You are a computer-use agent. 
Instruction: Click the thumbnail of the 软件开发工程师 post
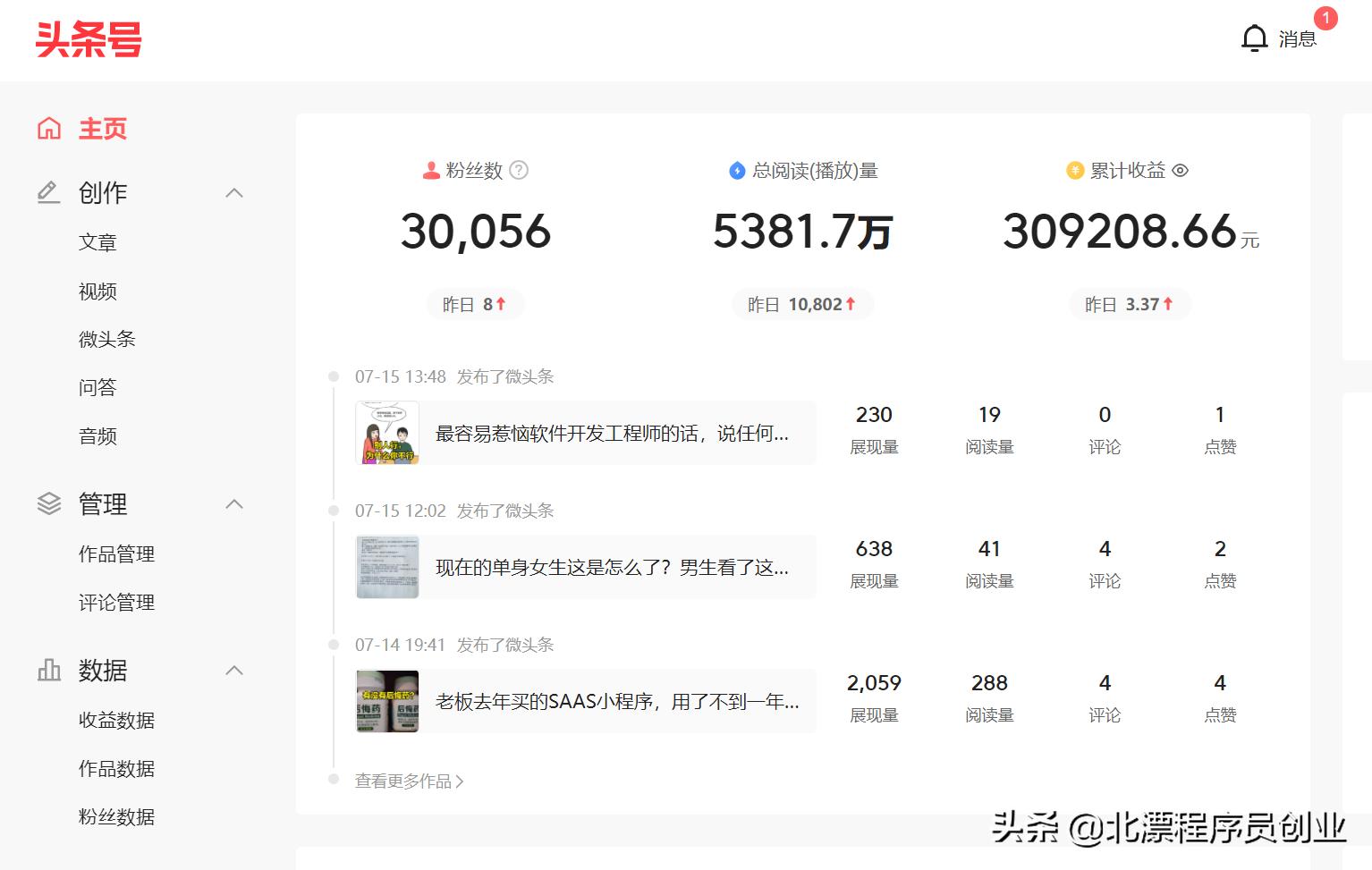[x=387, y=433]
